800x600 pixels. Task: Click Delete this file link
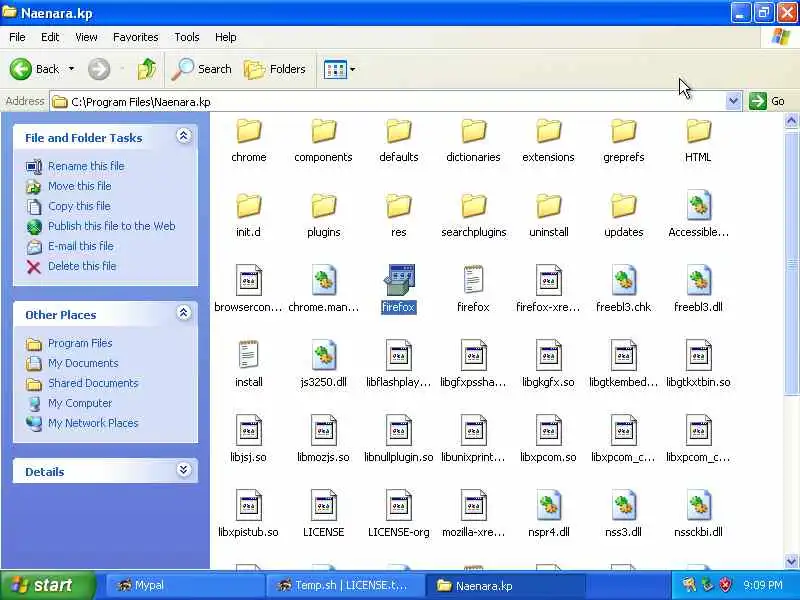[x=82, y=266]
